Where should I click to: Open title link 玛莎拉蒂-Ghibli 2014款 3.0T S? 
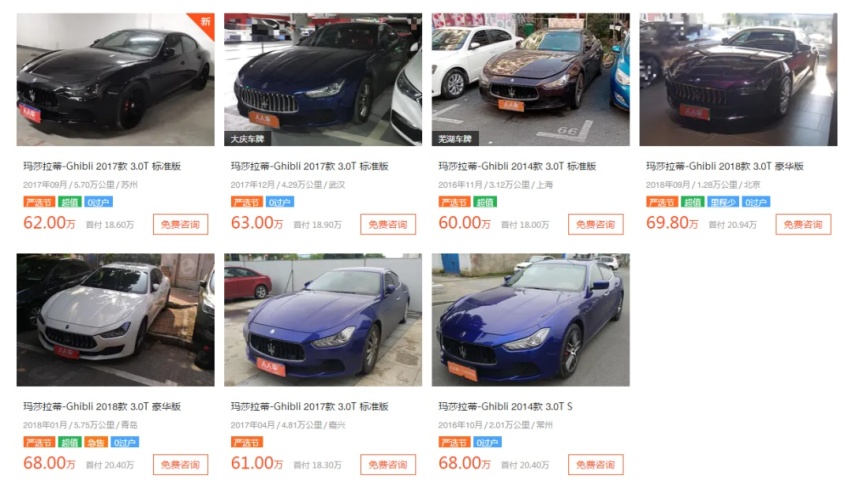505,406
